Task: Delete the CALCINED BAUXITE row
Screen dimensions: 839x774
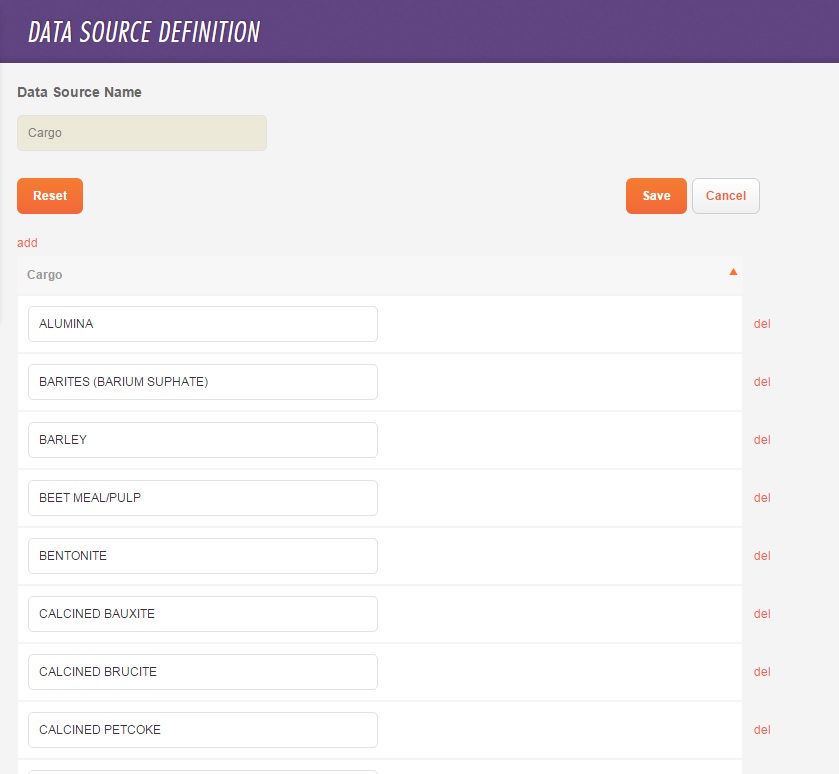Action: [x=762, y=614]
